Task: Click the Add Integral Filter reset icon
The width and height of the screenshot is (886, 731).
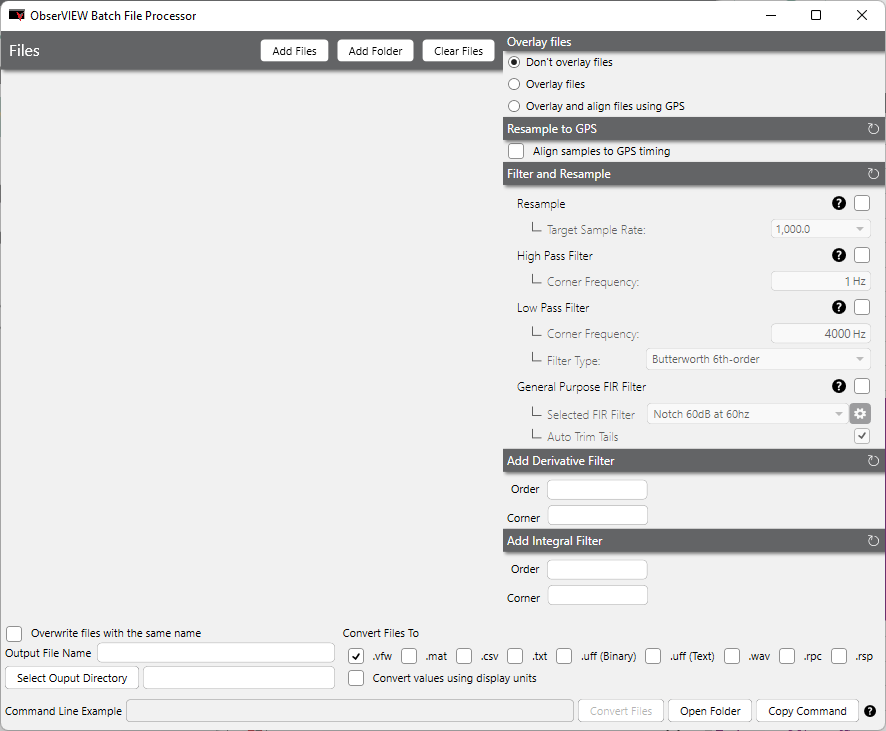Action: [873, 541]
